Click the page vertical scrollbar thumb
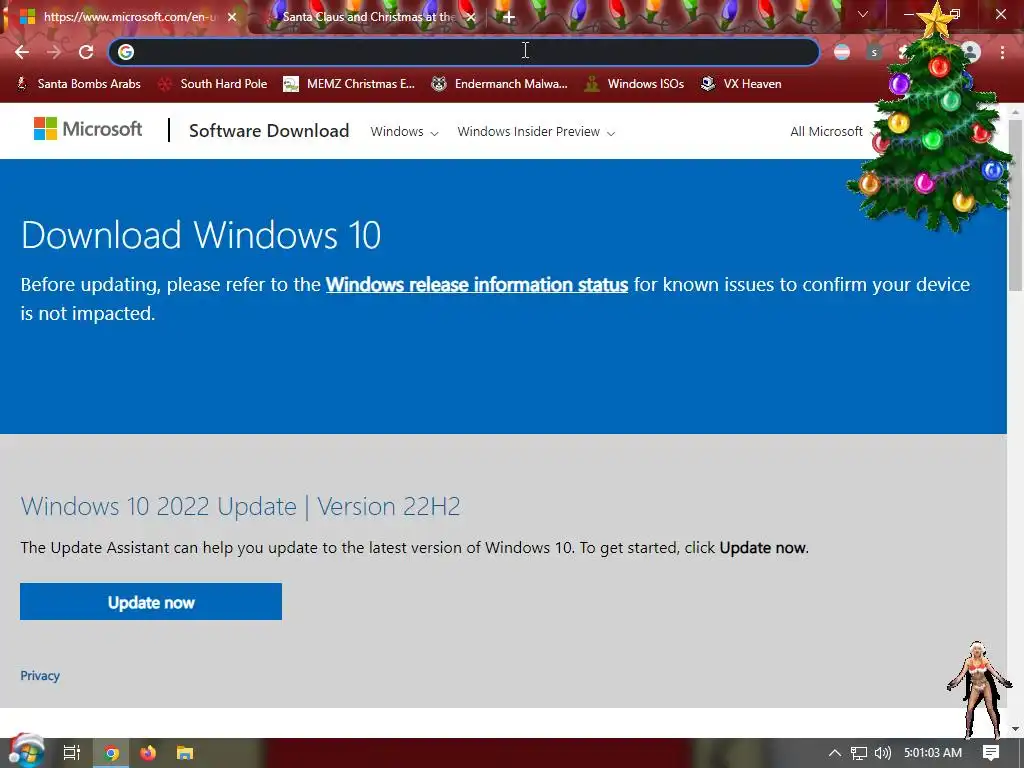The width and height of the screenshot is (1024, 768). [x=1016, y=206]
